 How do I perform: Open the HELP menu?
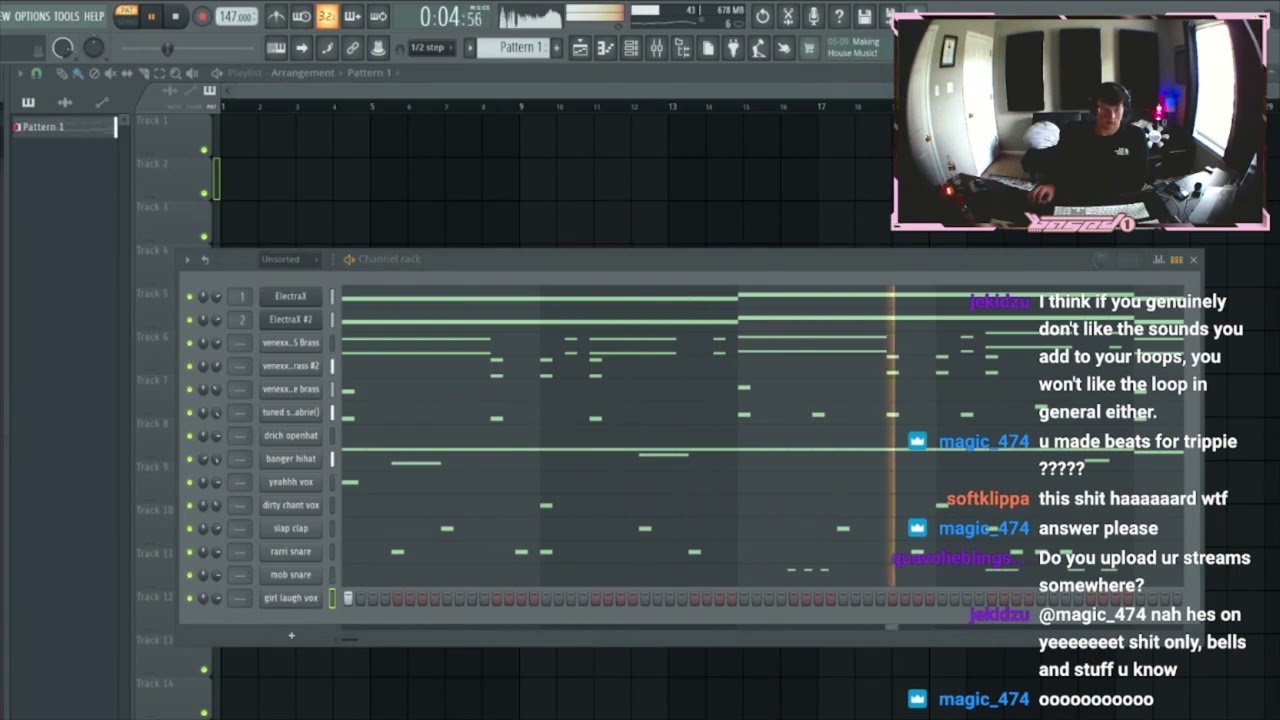[x=94, y=16]
